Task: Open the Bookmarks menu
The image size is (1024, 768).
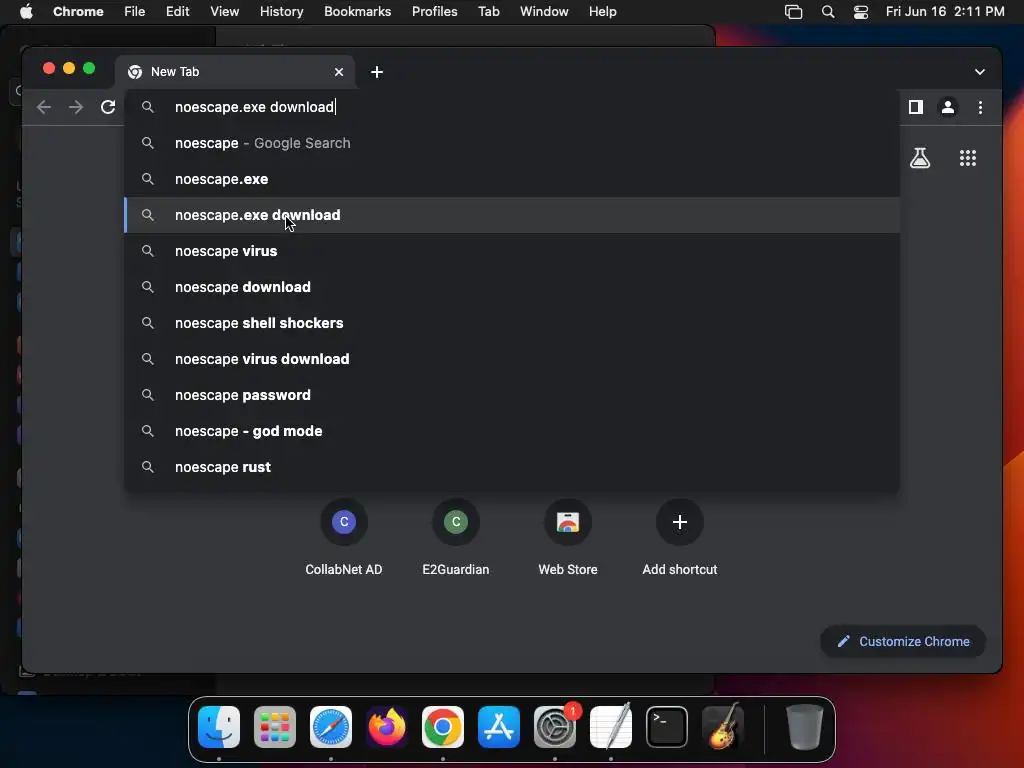Action: tap(357, 11)
